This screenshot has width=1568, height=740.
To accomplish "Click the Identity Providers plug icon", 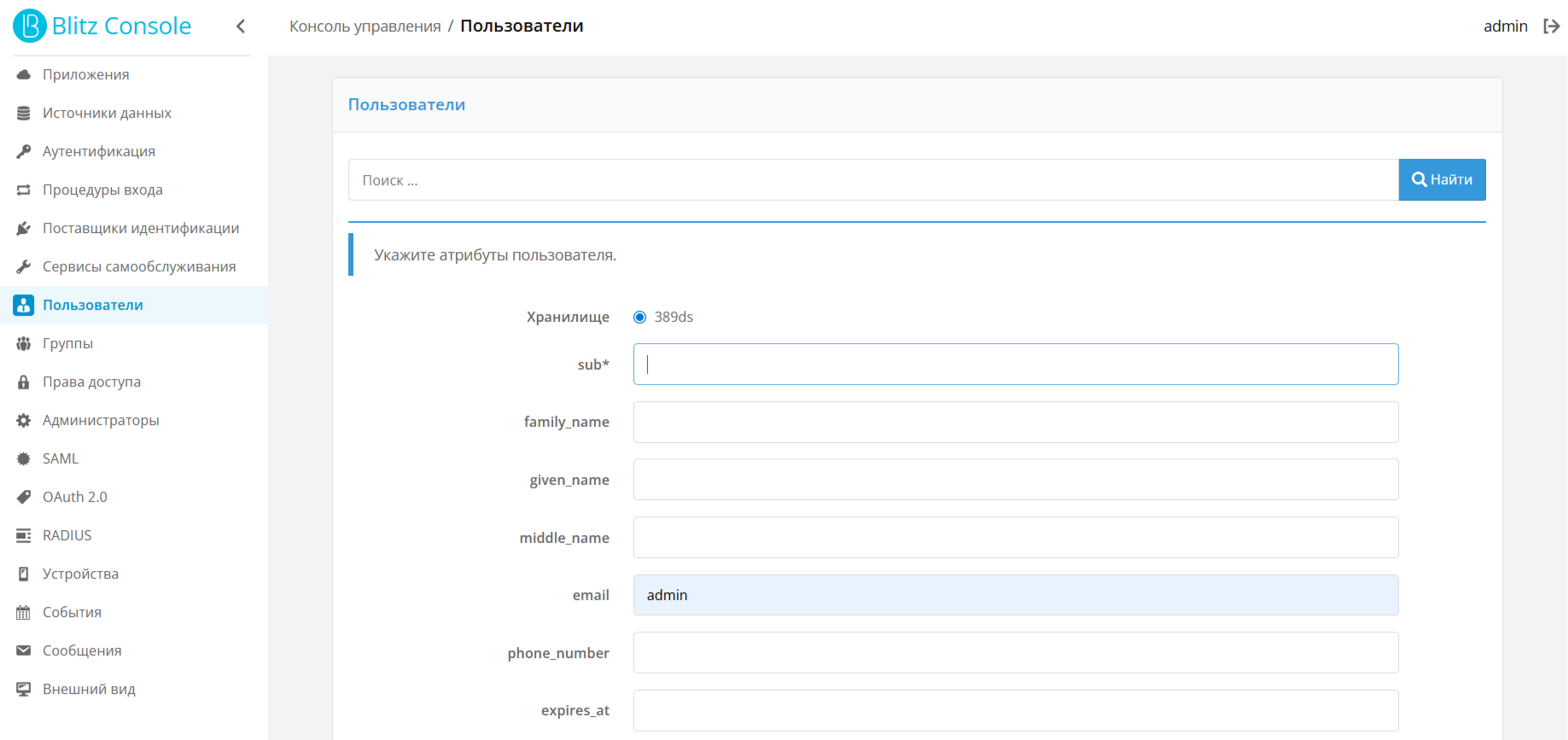I will click(24, 229).
